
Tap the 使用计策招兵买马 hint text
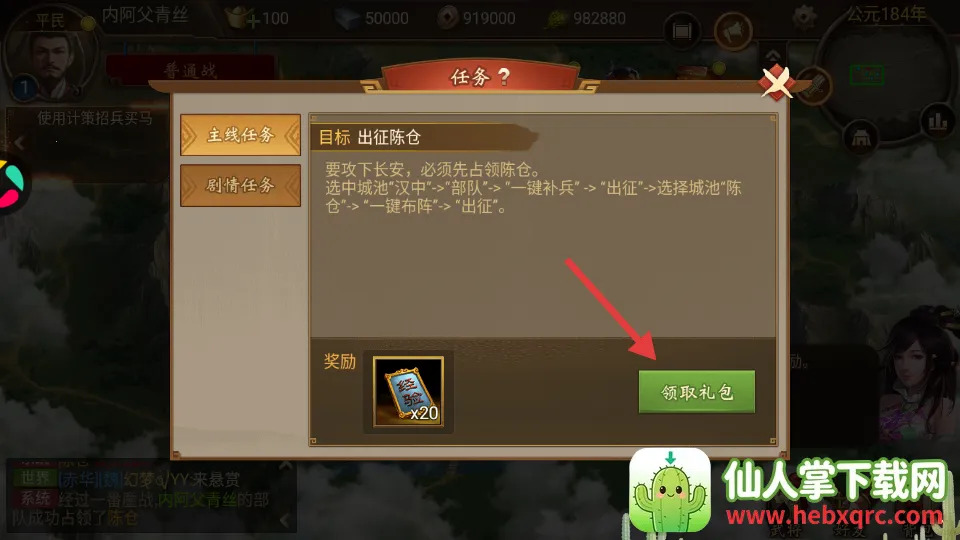point(95,118)
